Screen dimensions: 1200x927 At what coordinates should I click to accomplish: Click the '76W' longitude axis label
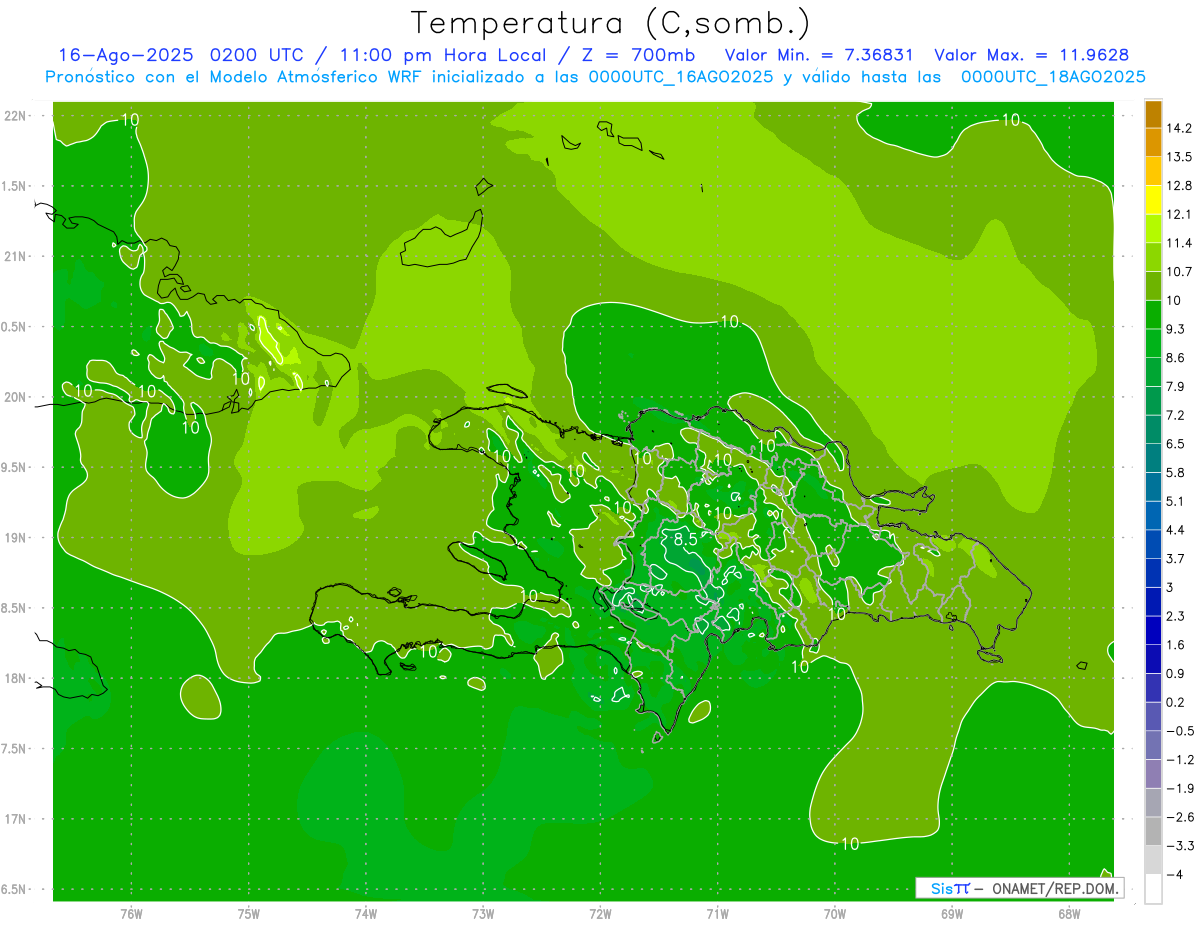[131, 914]
